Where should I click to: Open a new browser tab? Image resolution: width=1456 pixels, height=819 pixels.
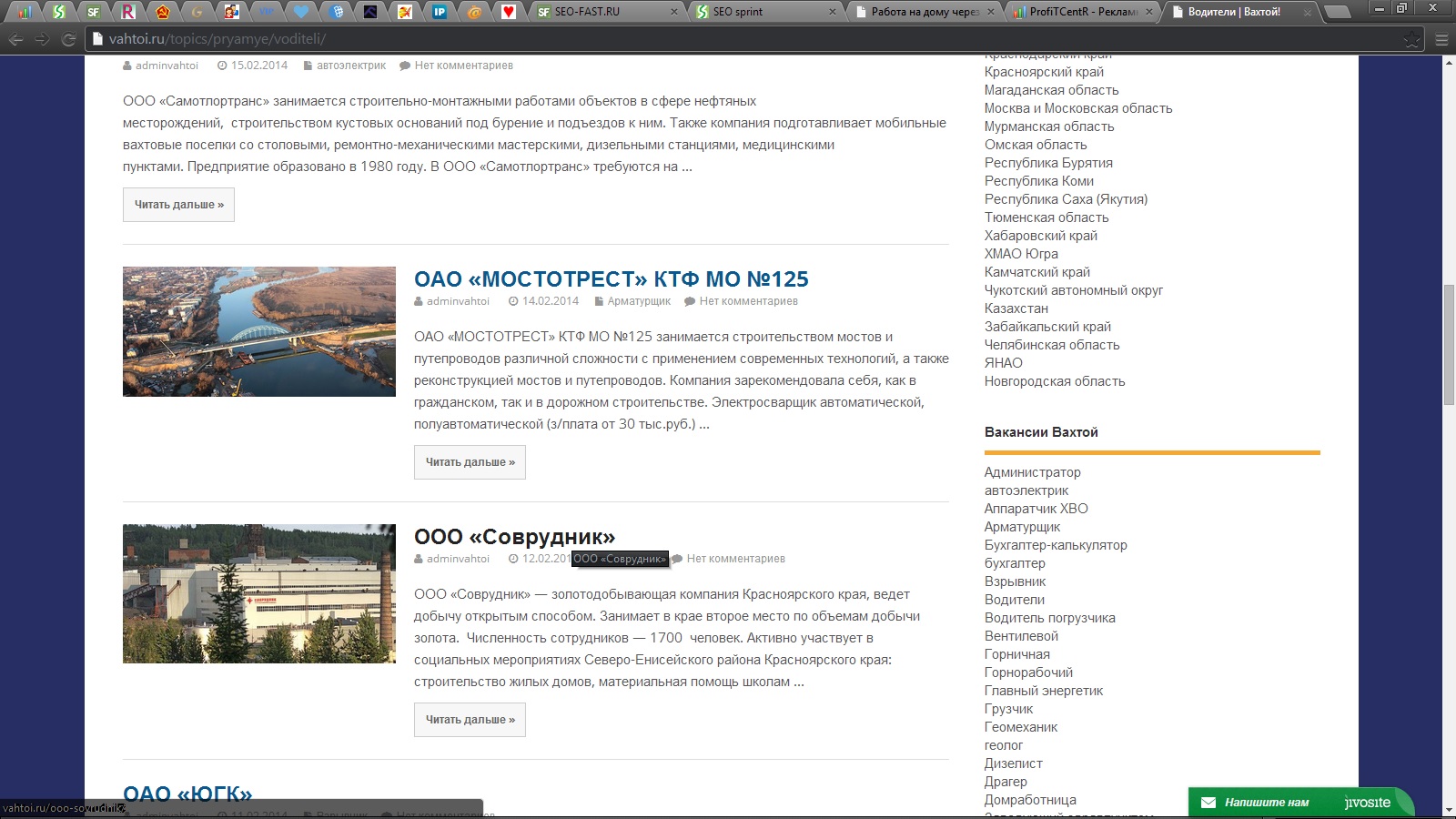(1336, 12)
